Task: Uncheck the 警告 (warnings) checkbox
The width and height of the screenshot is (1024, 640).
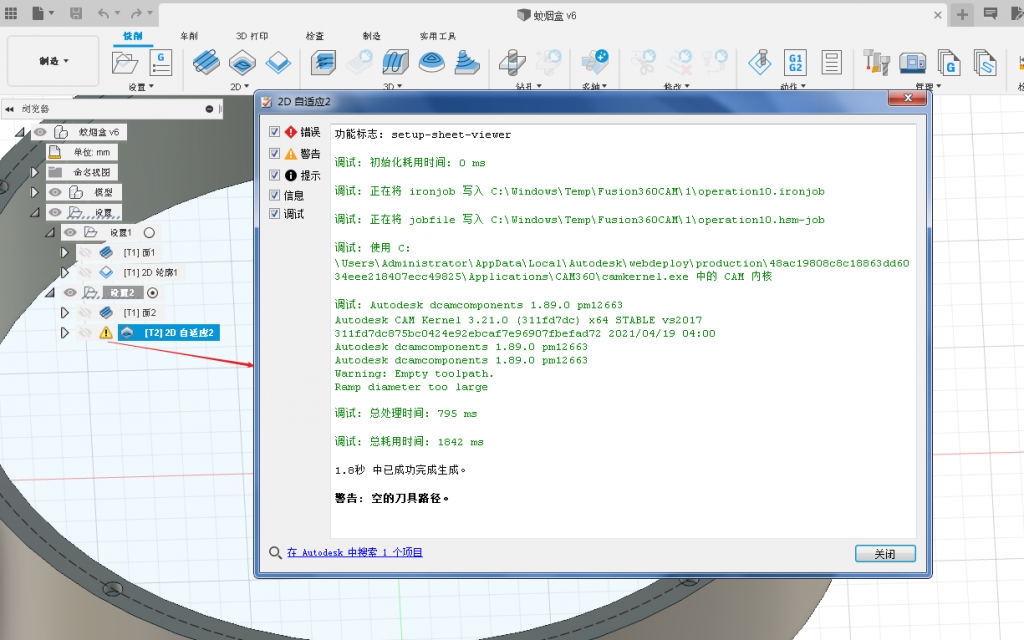Action: (275, 153)
